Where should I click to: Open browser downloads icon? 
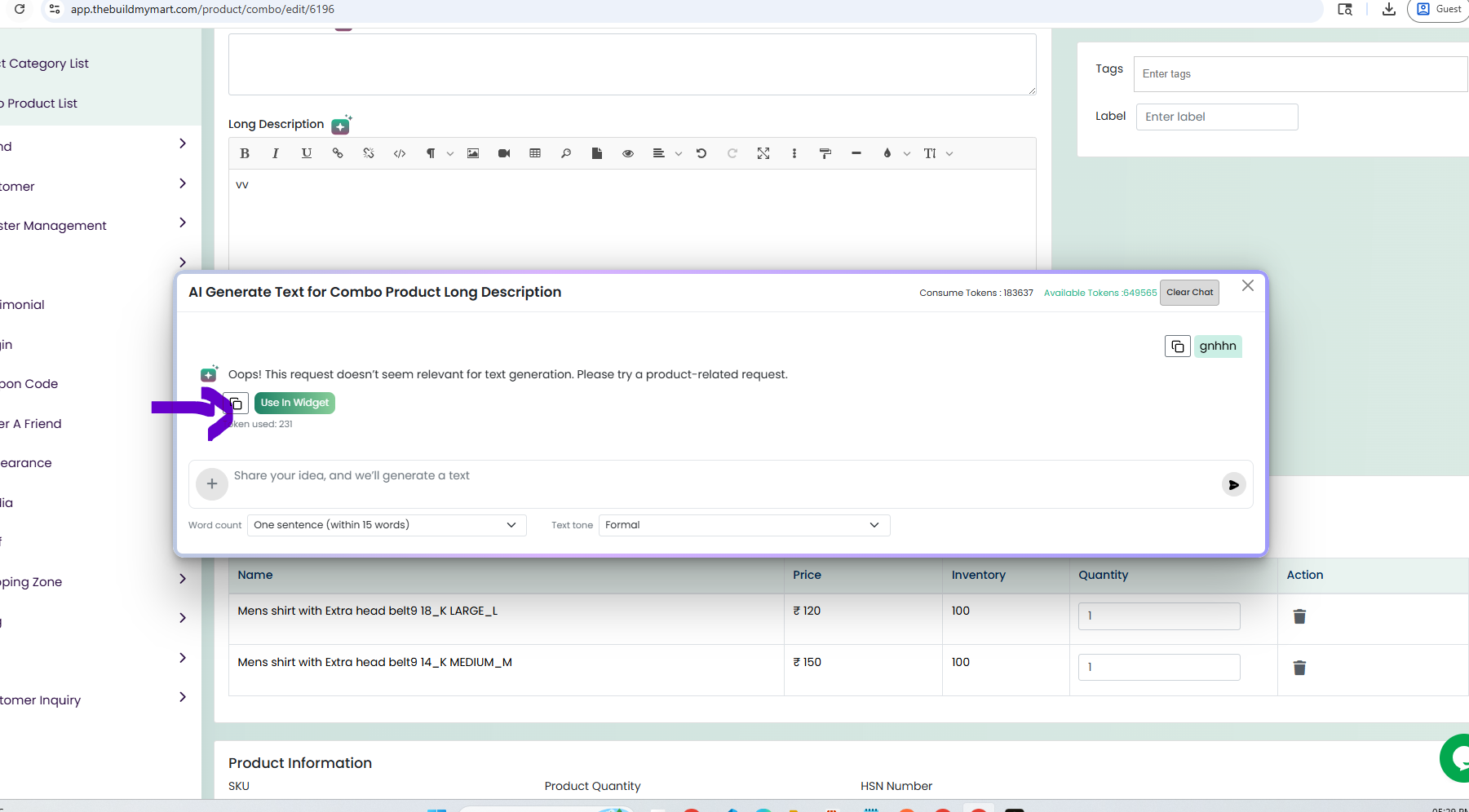1388,9
